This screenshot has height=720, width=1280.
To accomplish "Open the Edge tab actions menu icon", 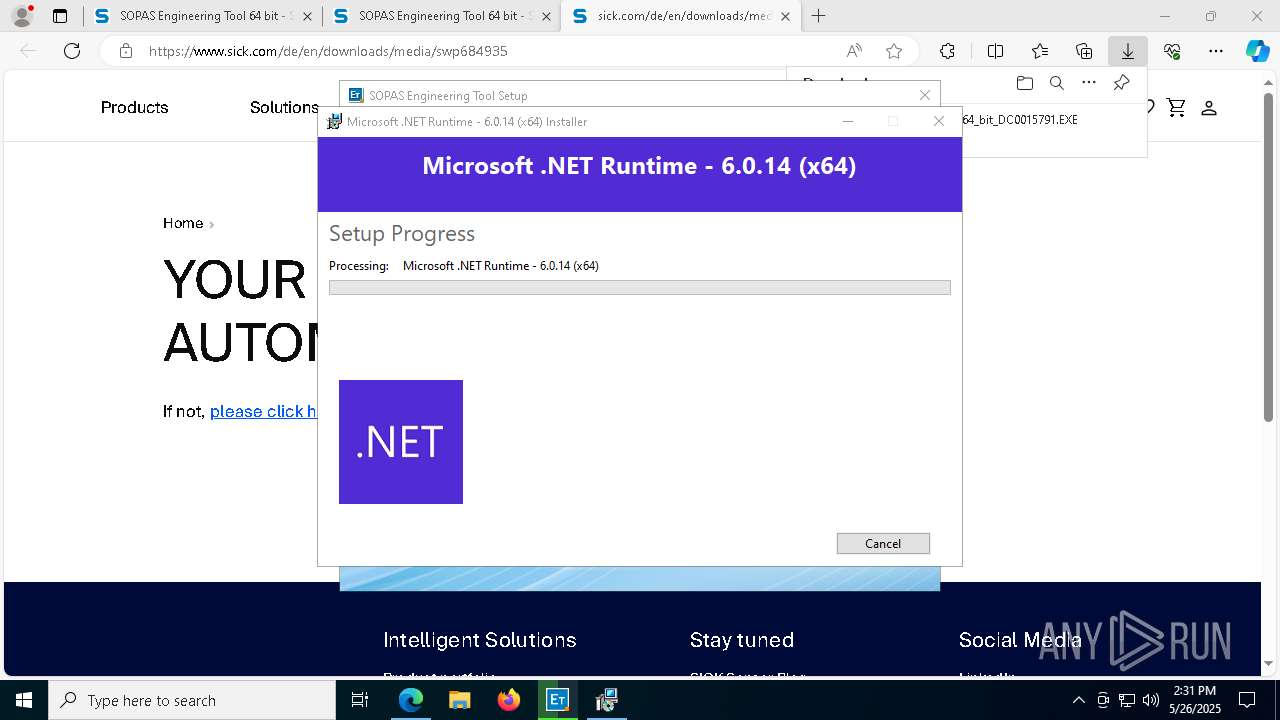I will click(x=60, y=16).
